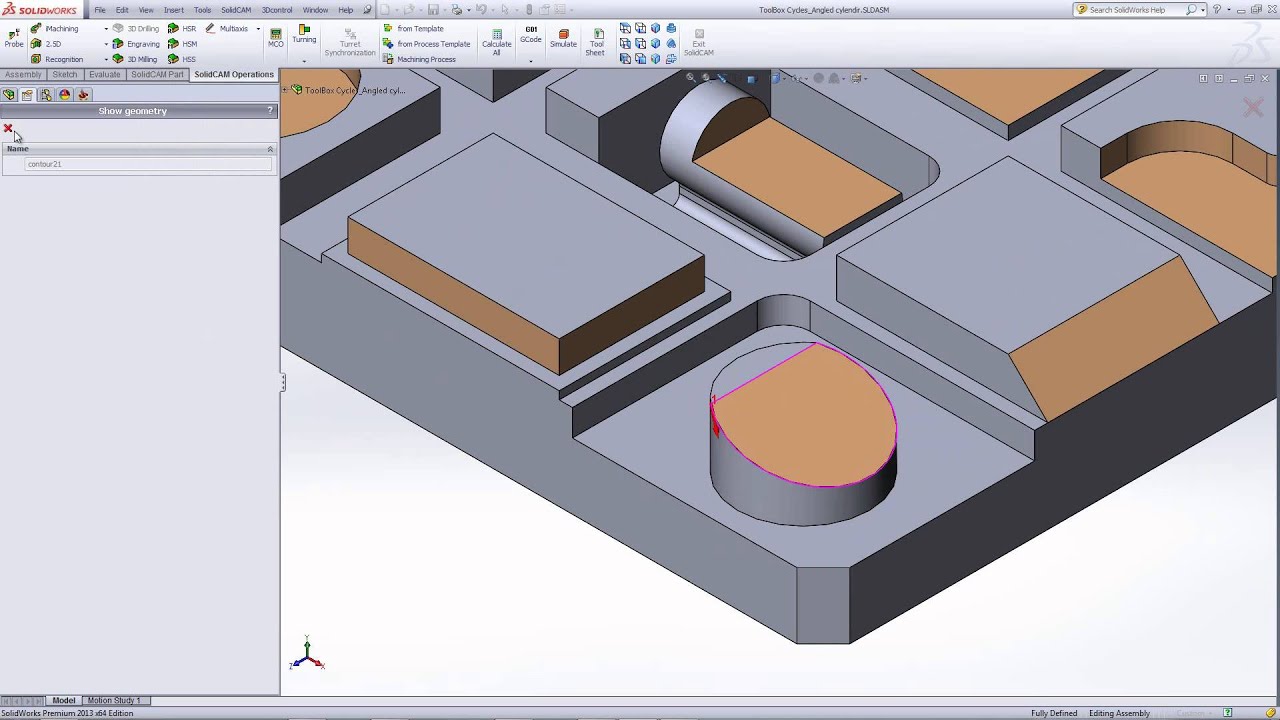
Task: Click the Probe tool icon
Action: point(13,38)
